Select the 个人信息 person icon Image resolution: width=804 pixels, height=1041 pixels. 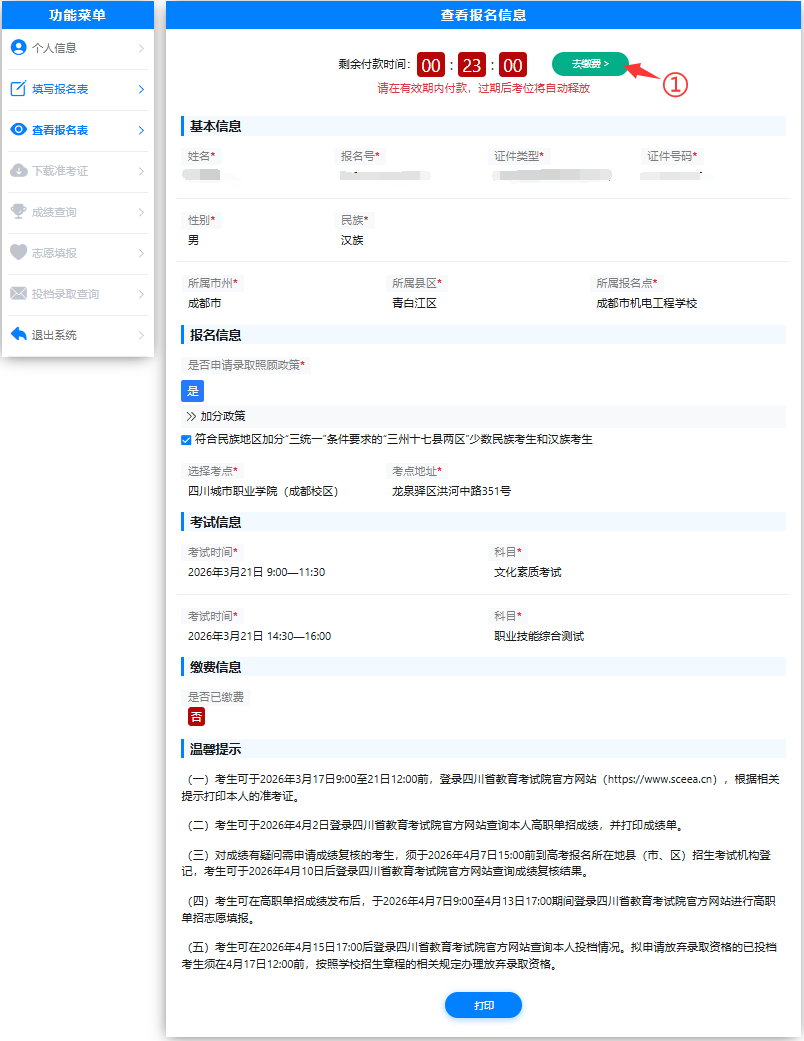point(18,46)
